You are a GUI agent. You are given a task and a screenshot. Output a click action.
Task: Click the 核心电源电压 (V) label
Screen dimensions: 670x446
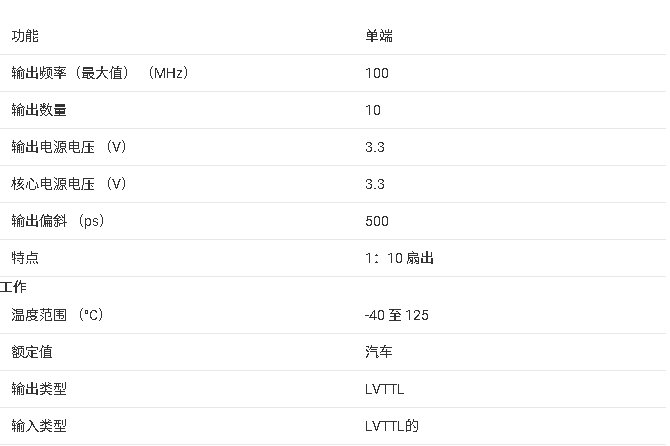(69, 184)
